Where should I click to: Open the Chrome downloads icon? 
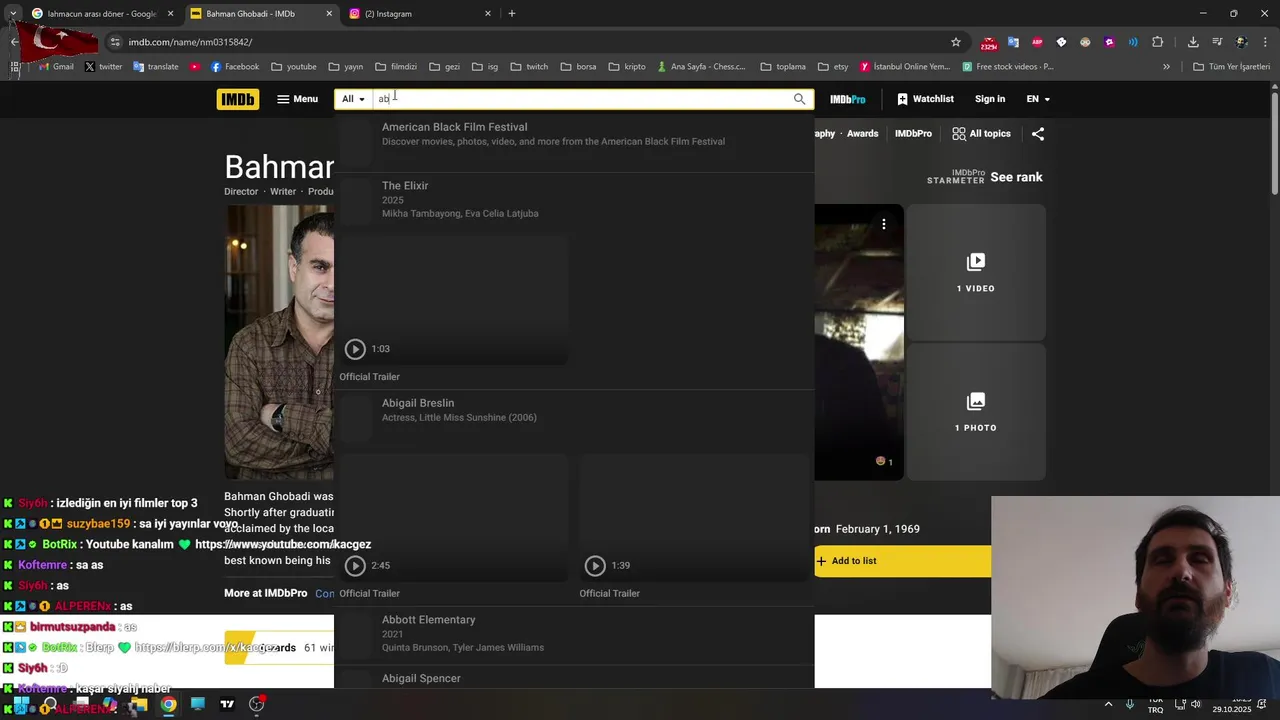click(1193, 42)
